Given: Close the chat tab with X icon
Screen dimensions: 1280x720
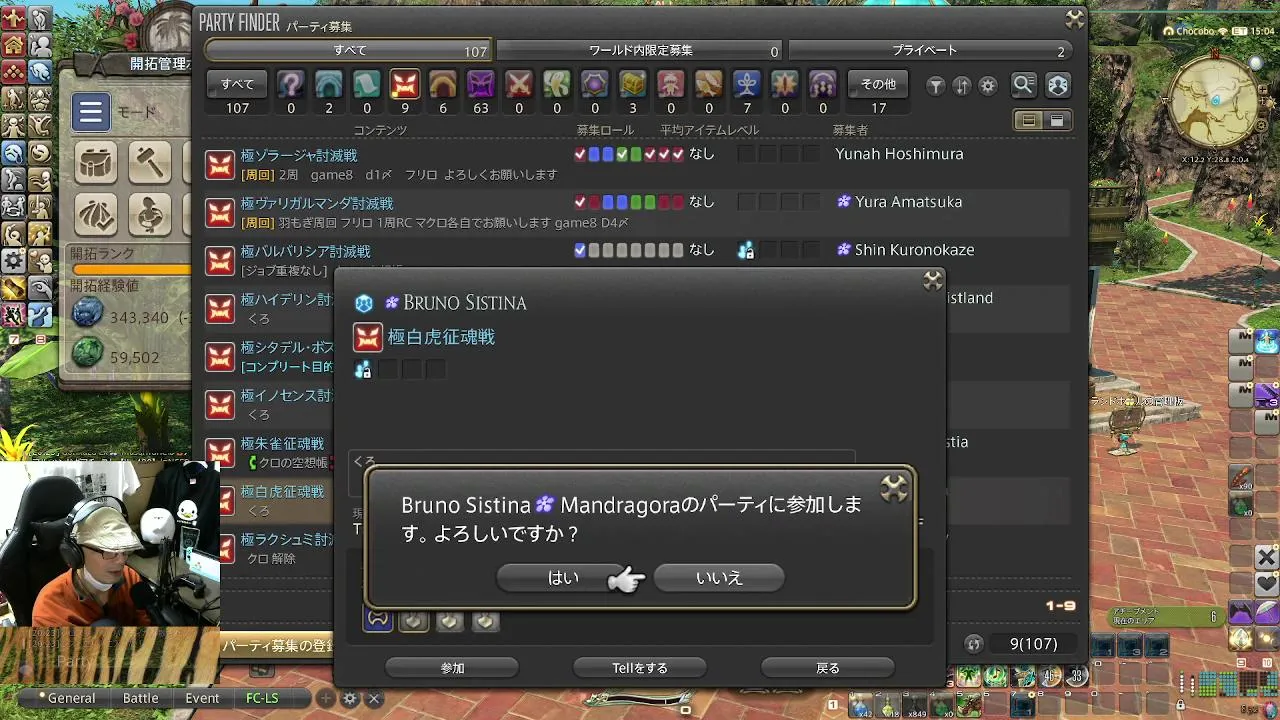Looking at the screenshot, I should 375,699.
